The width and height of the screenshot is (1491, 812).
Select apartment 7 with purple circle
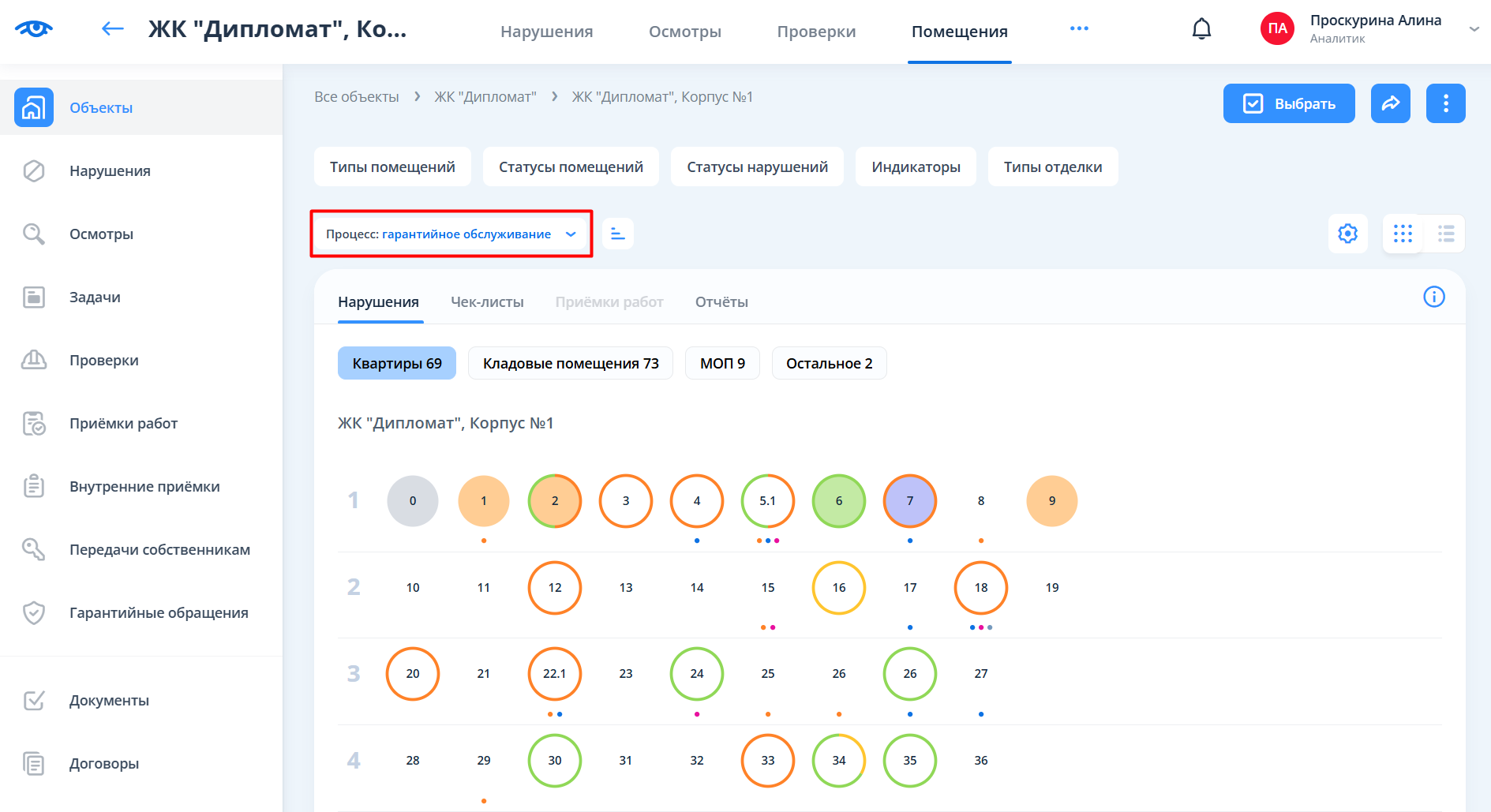(909, 501)
